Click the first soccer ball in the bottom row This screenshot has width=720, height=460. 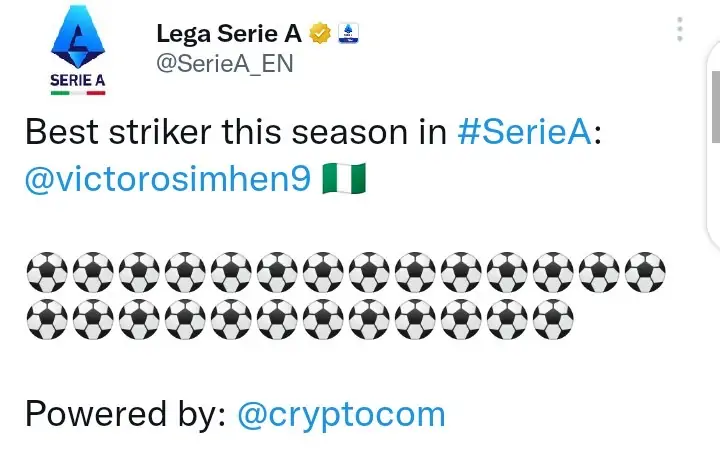pyautogui.click(x=47, y=316)
